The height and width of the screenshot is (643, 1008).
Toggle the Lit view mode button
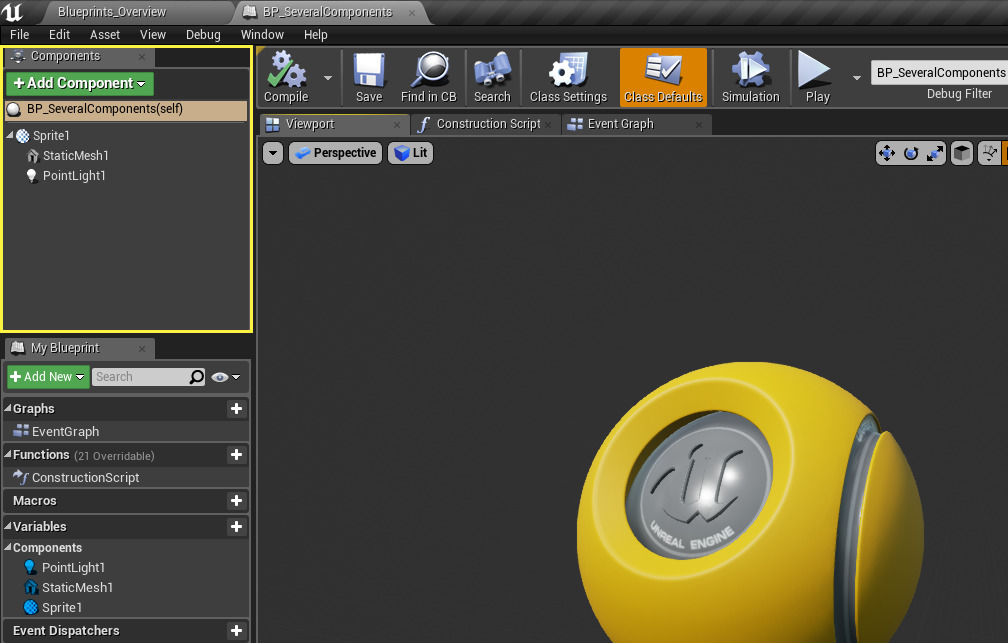(x=410, y=153)
